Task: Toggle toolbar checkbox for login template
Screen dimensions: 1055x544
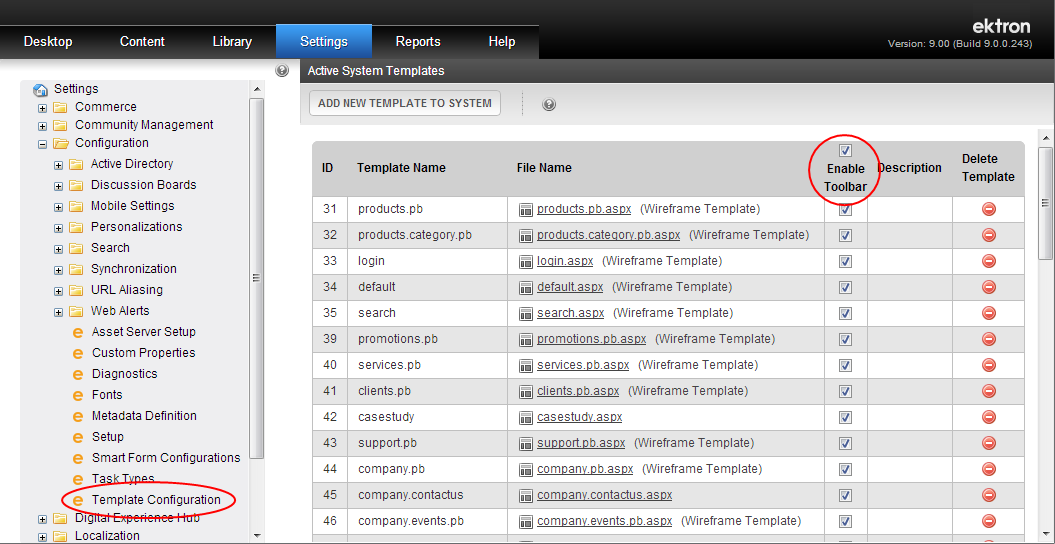Action: (846, 262)
